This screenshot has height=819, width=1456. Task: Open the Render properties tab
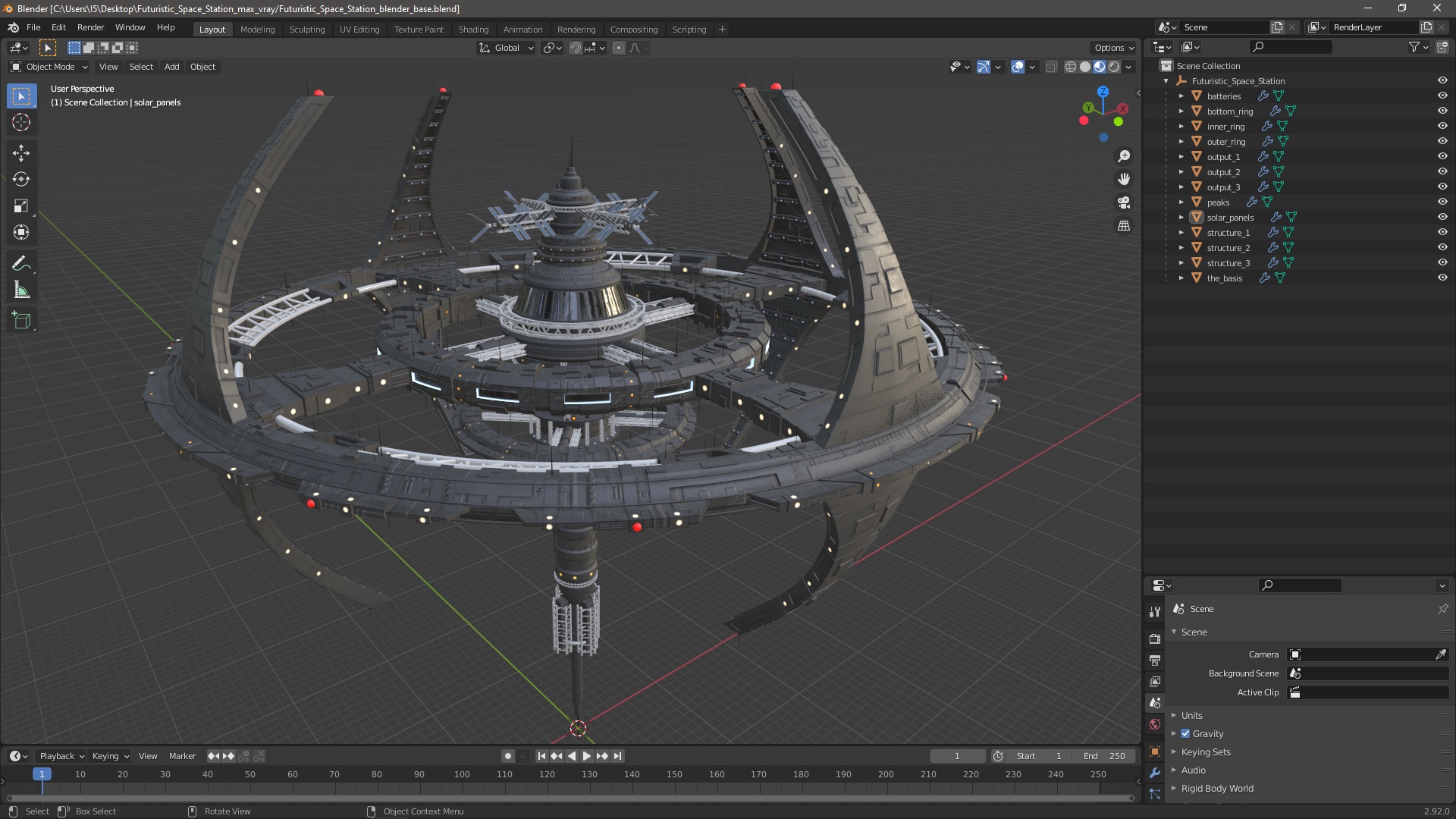[x=1155, y=639]
